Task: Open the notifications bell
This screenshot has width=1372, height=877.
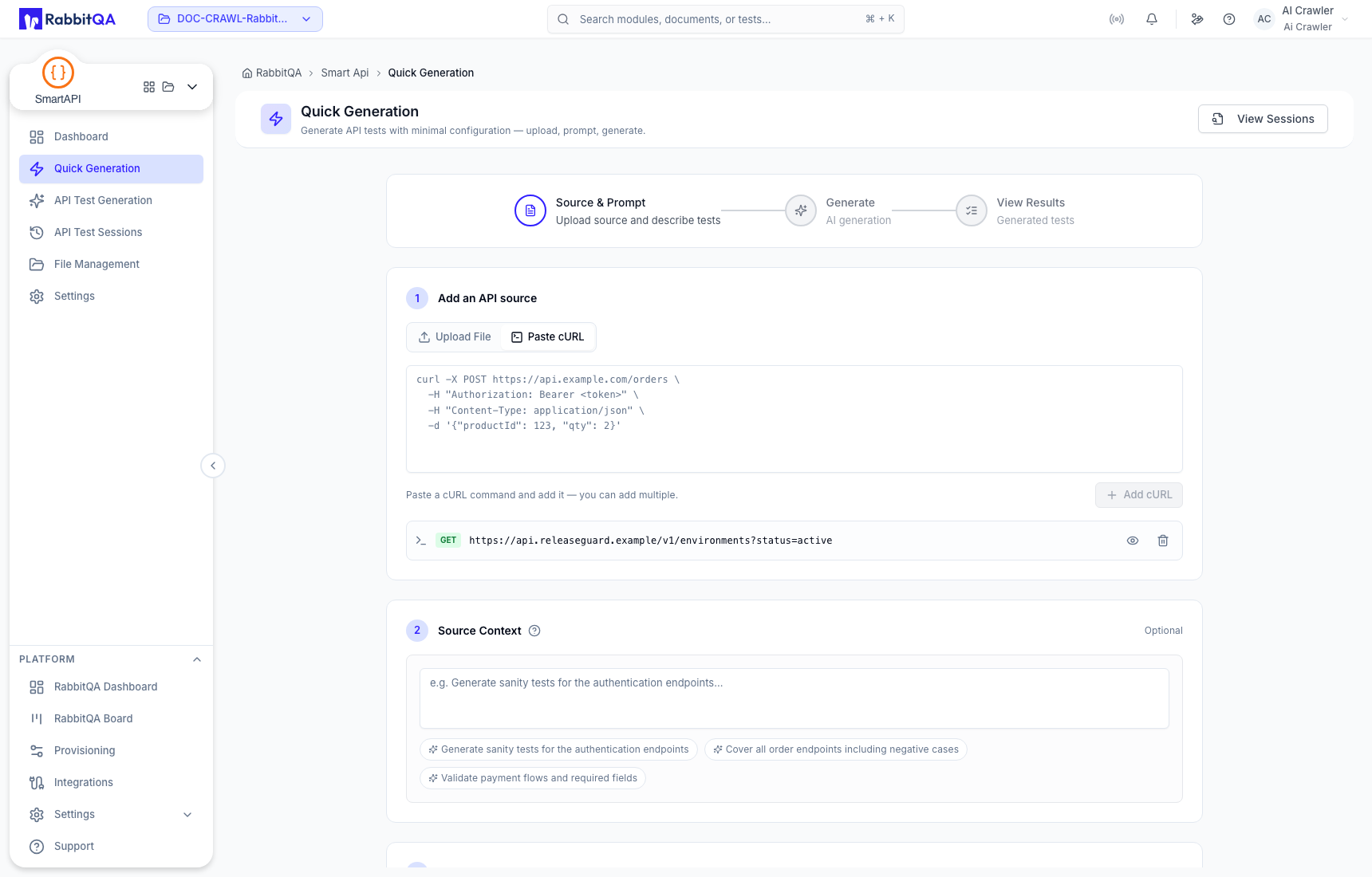Action: (1152, 19)
